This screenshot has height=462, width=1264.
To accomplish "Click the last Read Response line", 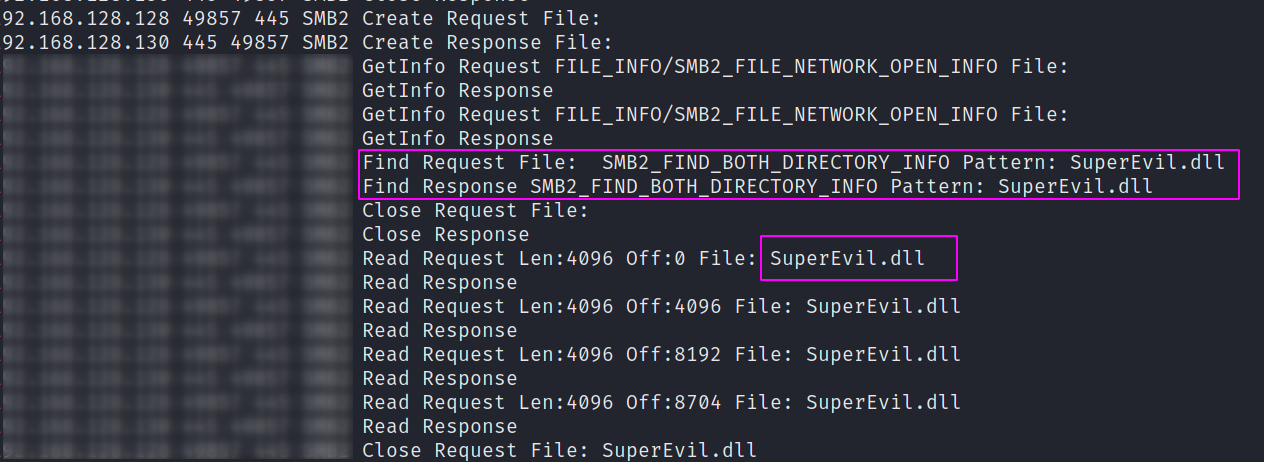I will [x=440, y=427].
